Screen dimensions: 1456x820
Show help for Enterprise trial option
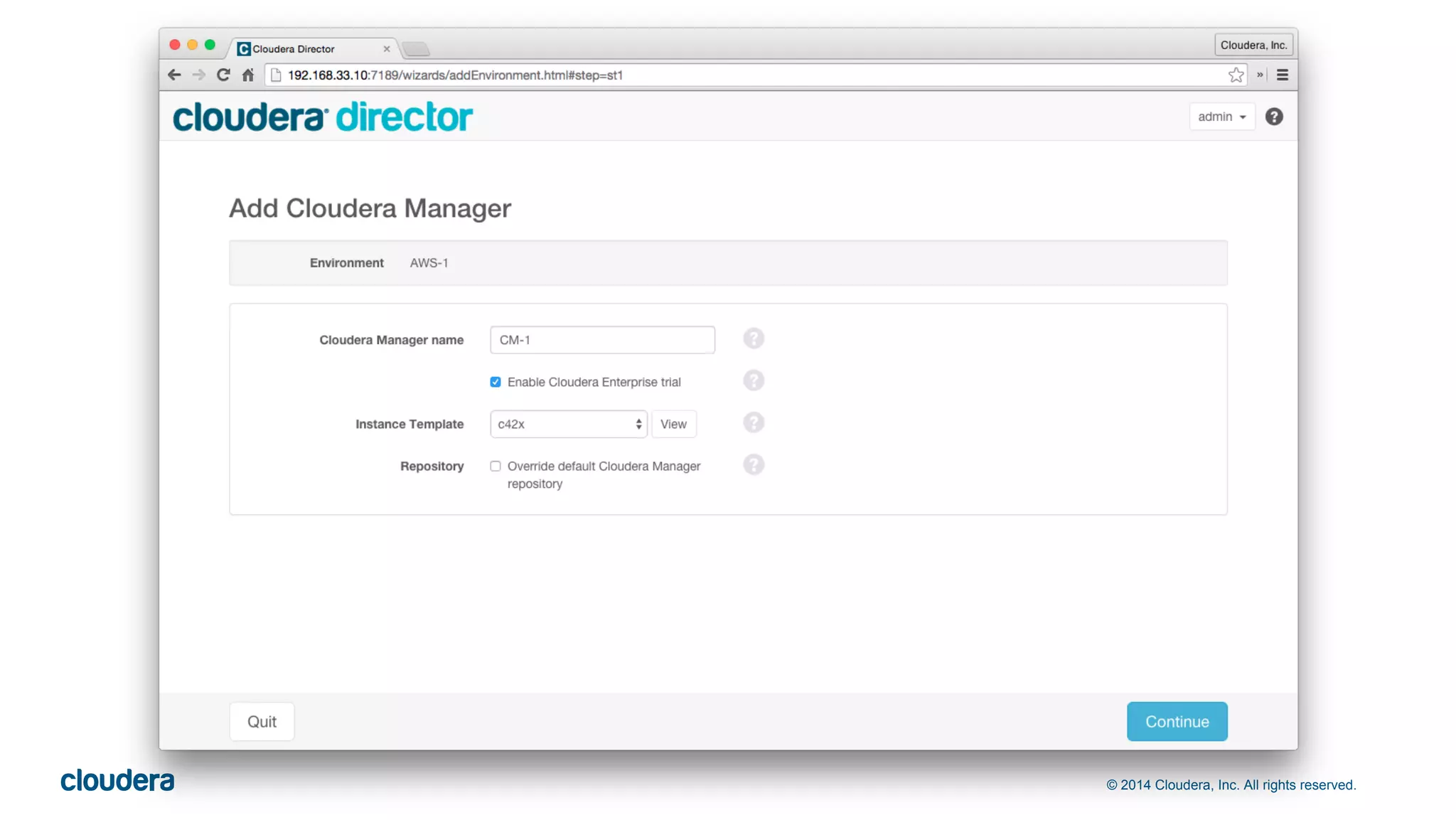point(754,380)
